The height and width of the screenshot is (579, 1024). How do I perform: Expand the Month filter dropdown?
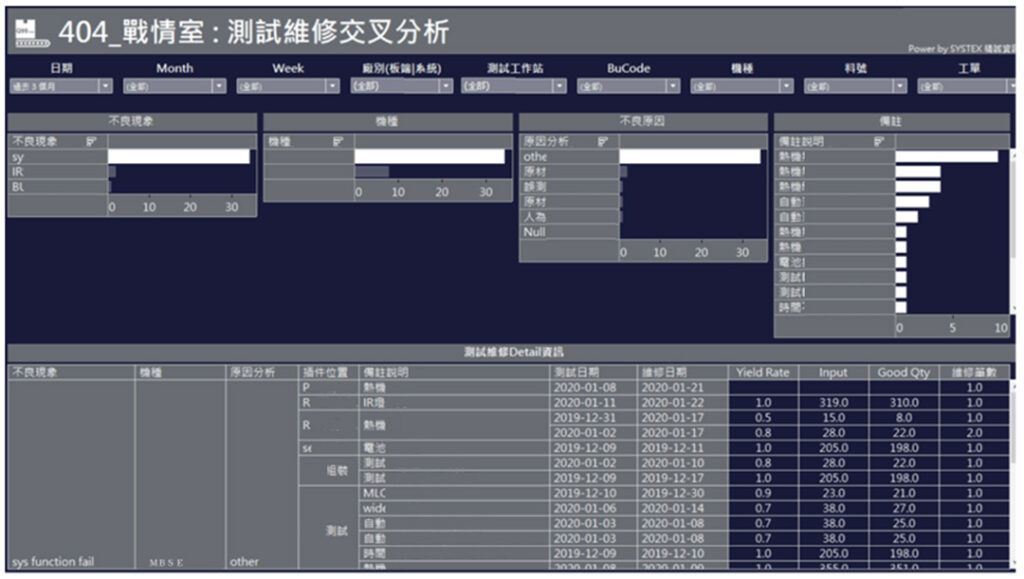(x=218, y=87)
